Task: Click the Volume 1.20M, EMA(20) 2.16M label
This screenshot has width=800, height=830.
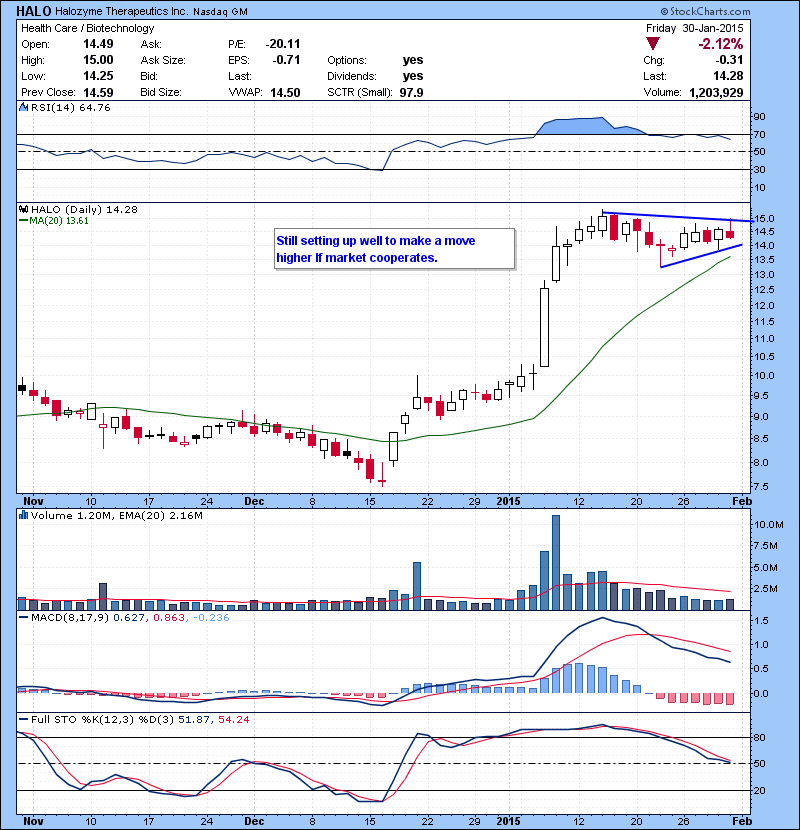Action: [x=116, y=515]
